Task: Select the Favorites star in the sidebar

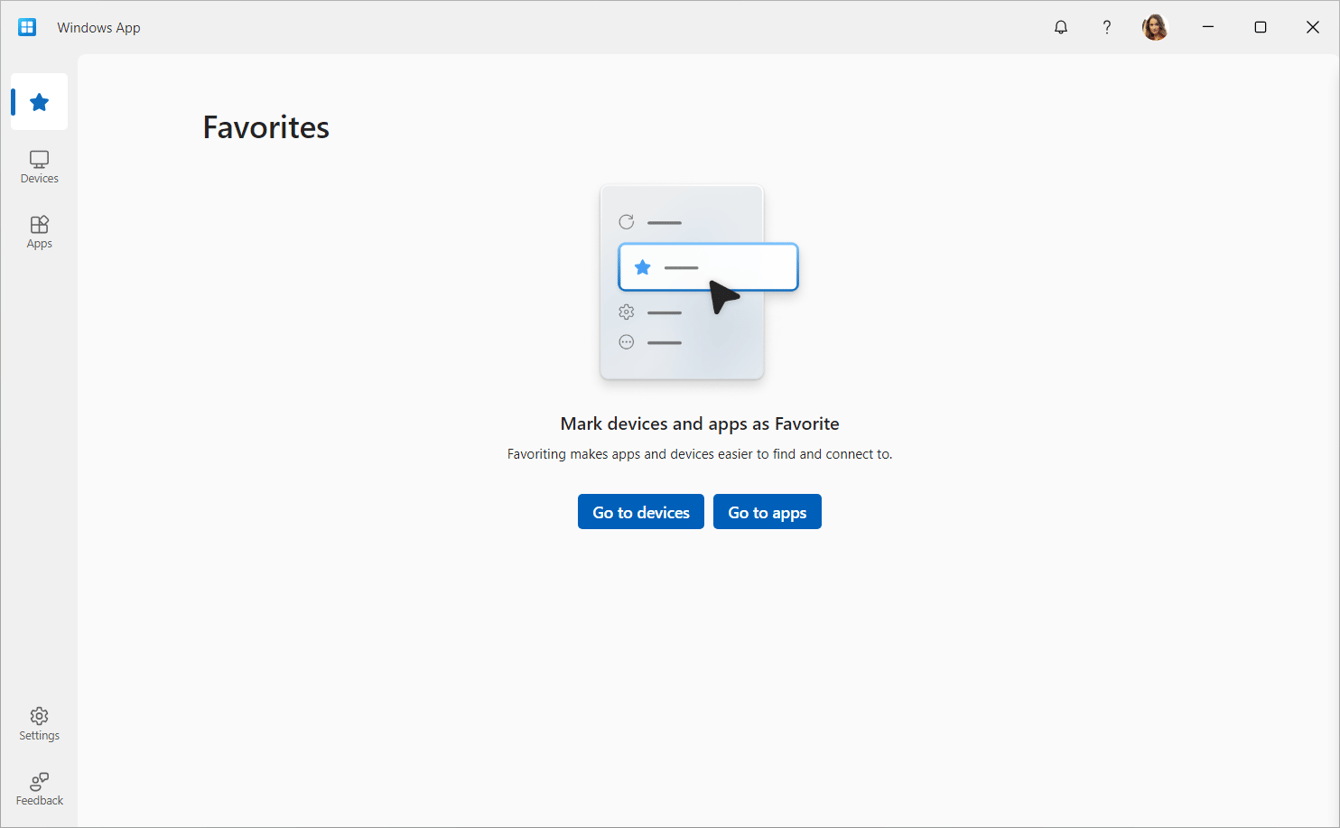Action: [x=39, y=101]
